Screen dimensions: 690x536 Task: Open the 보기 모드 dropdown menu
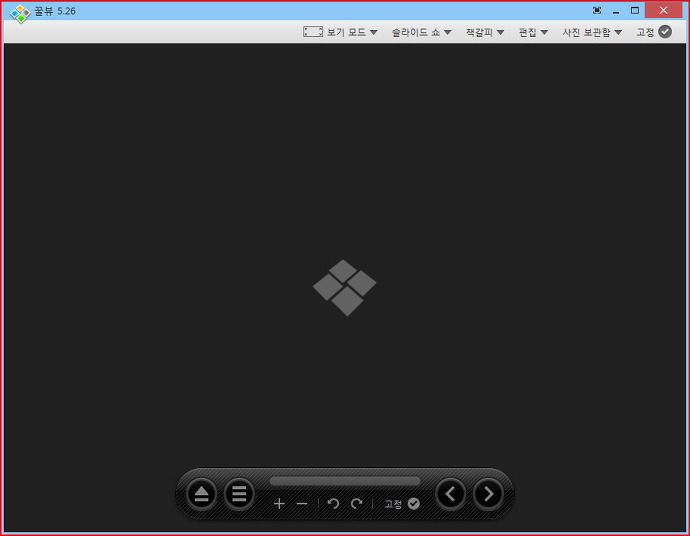(x=352, y=32)
